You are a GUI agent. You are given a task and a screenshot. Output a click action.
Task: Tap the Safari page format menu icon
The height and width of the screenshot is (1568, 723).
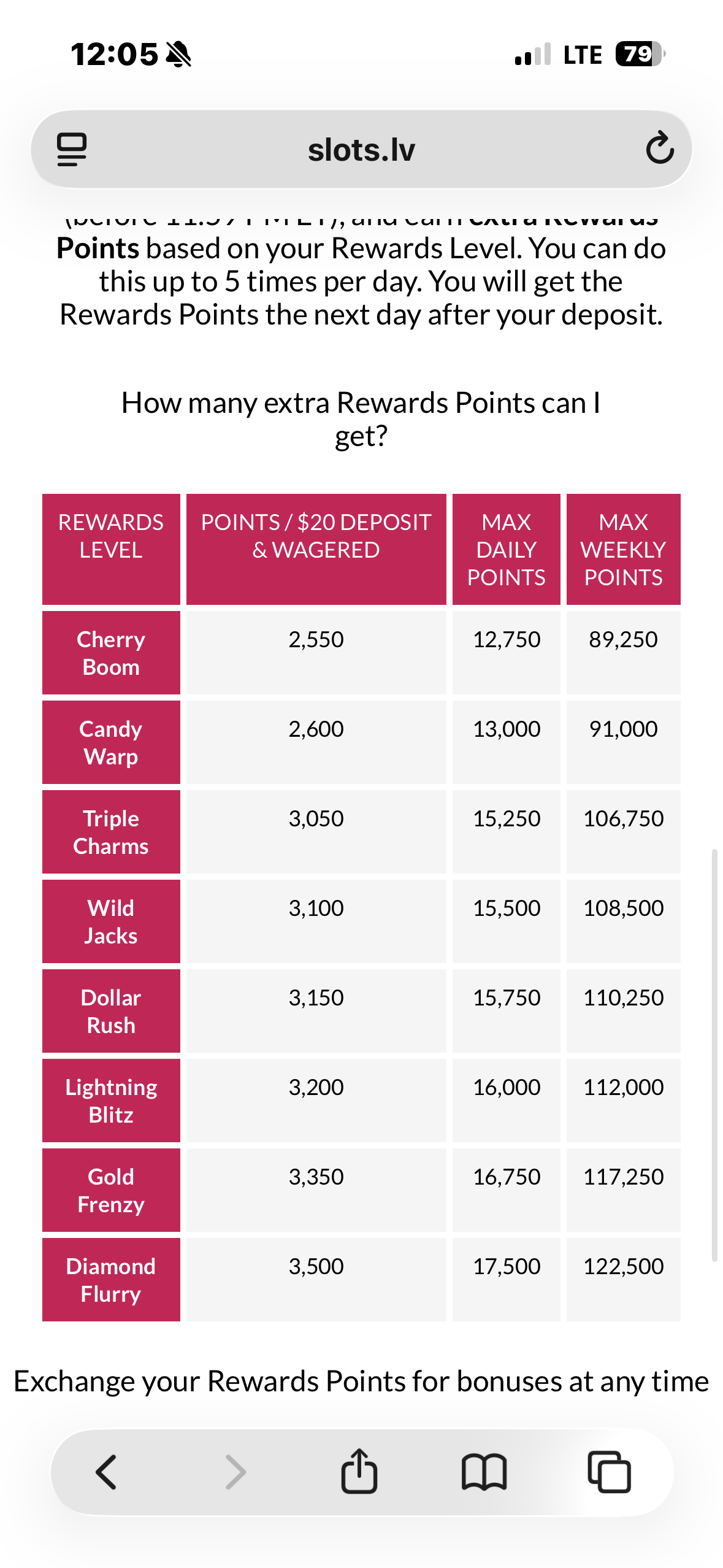(72, 149)
